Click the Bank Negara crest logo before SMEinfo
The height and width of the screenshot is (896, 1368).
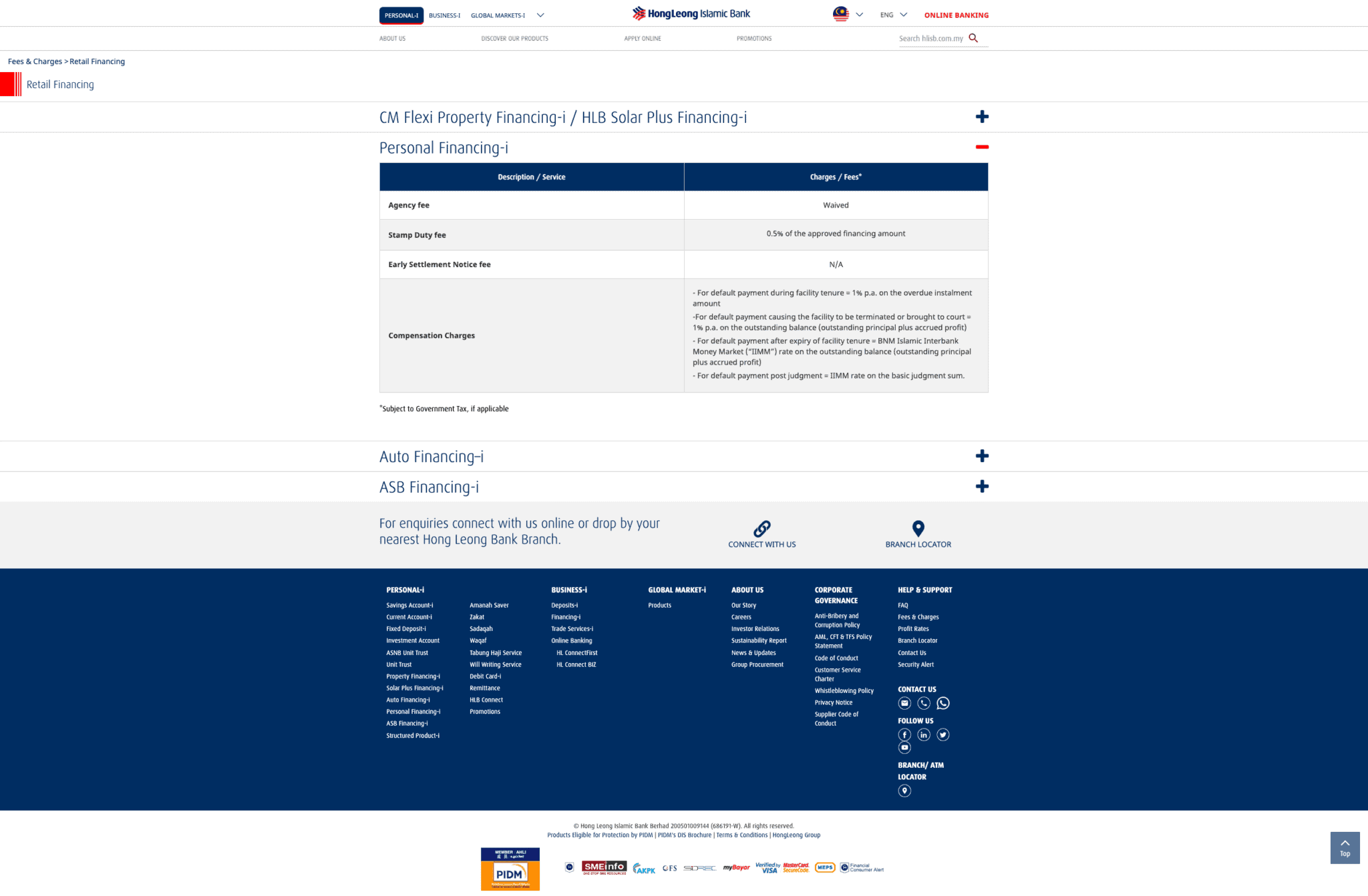pos(569,867)
